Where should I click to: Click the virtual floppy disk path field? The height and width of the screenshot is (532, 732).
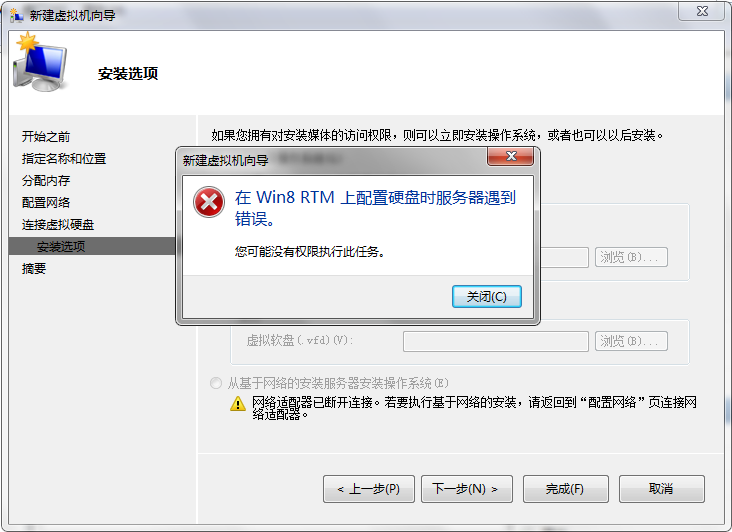tap(495, 341)
